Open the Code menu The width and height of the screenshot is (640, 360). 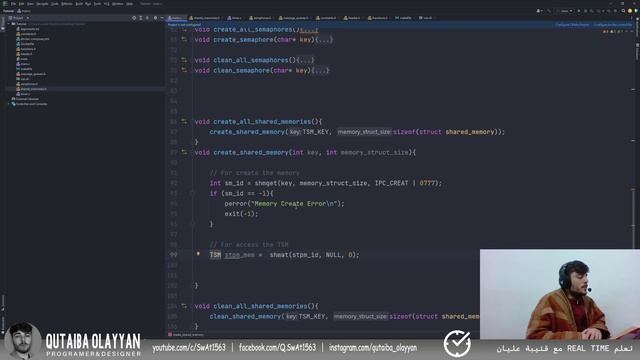point(54,4)
